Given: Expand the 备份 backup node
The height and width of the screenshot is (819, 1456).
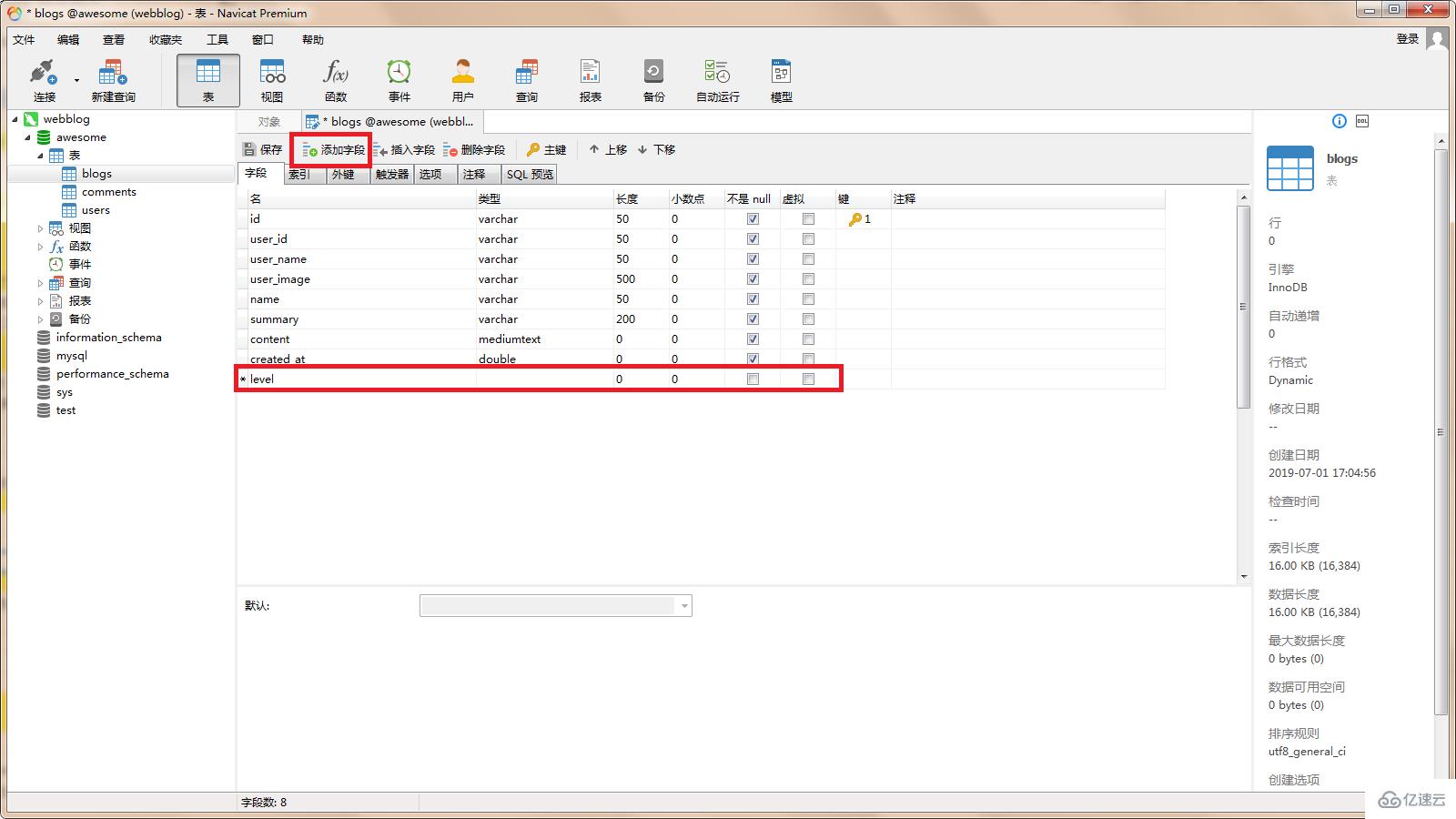Looking at the screenshot, I should (x=40, y=319).
